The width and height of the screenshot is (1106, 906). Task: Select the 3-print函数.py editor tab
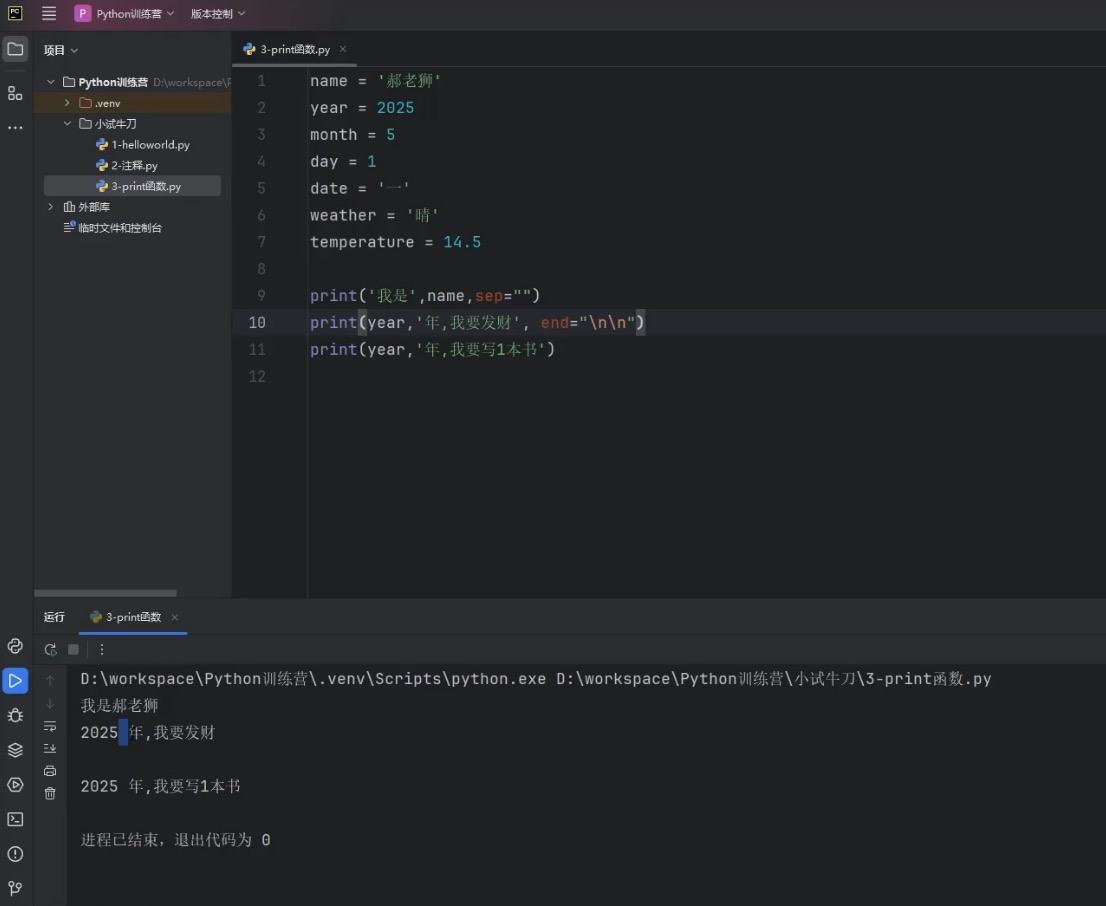coord(288,49)
